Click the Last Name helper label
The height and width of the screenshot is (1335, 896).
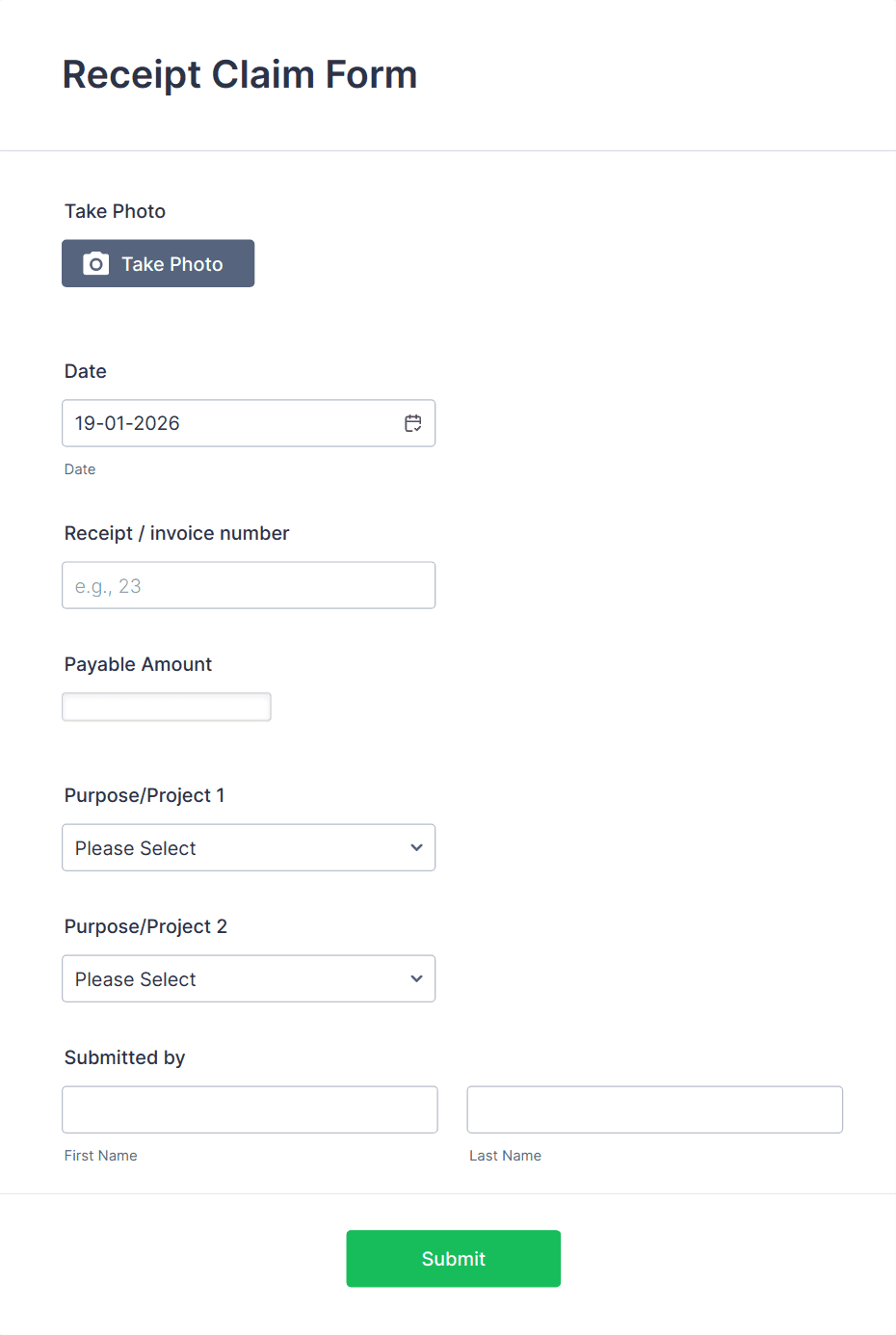pos(505,1155)
